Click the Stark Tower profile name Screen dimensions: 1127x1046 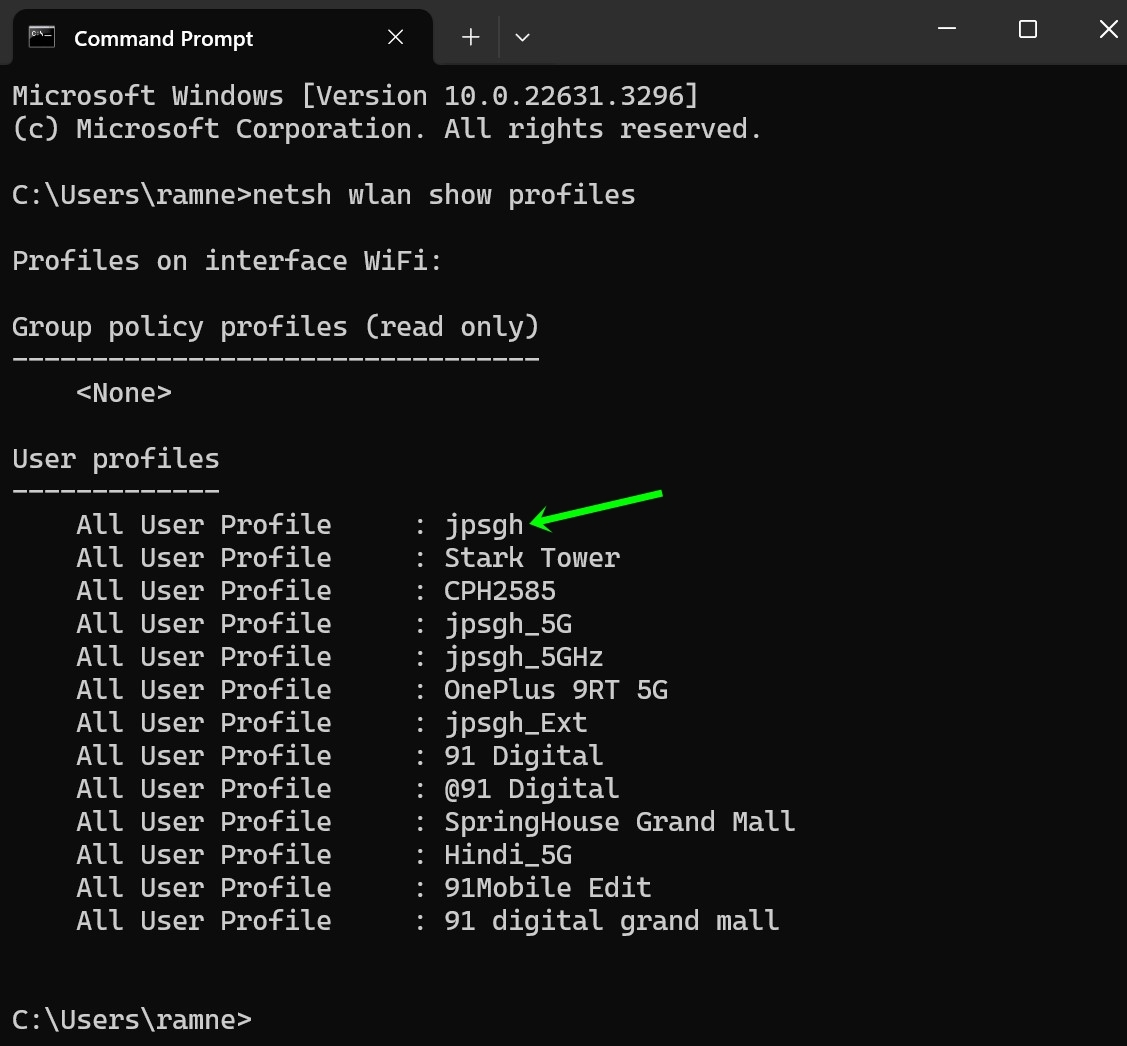pos(531,557)
